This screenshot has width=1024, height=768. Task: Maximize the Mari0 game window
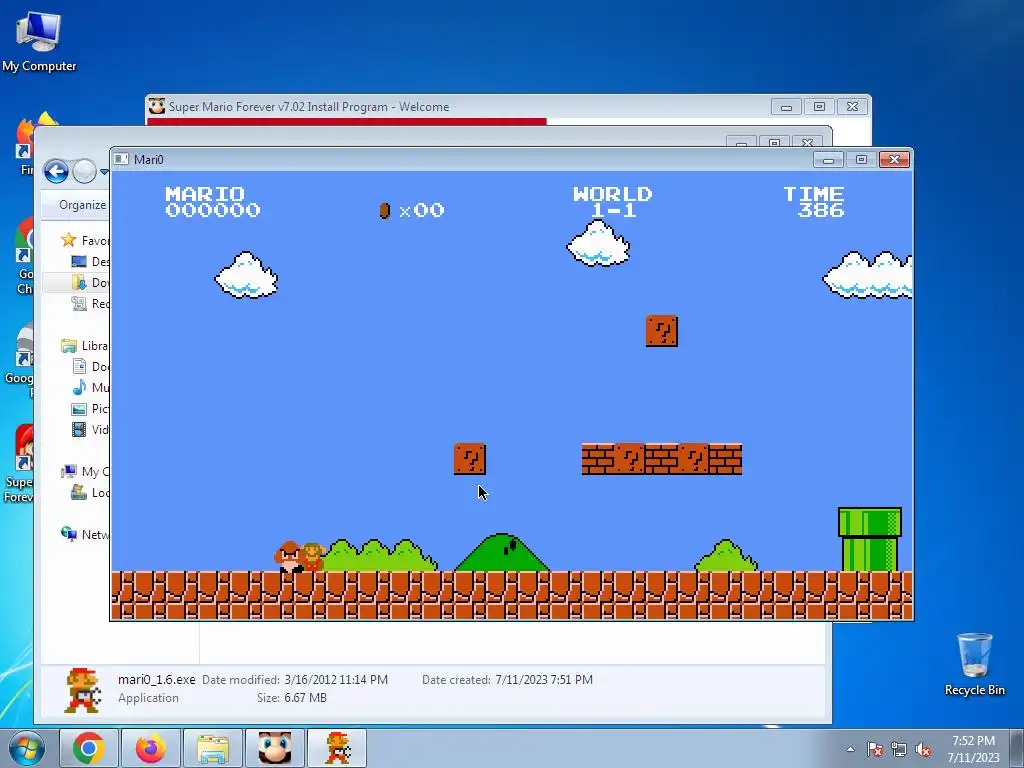tap(861, 159)
